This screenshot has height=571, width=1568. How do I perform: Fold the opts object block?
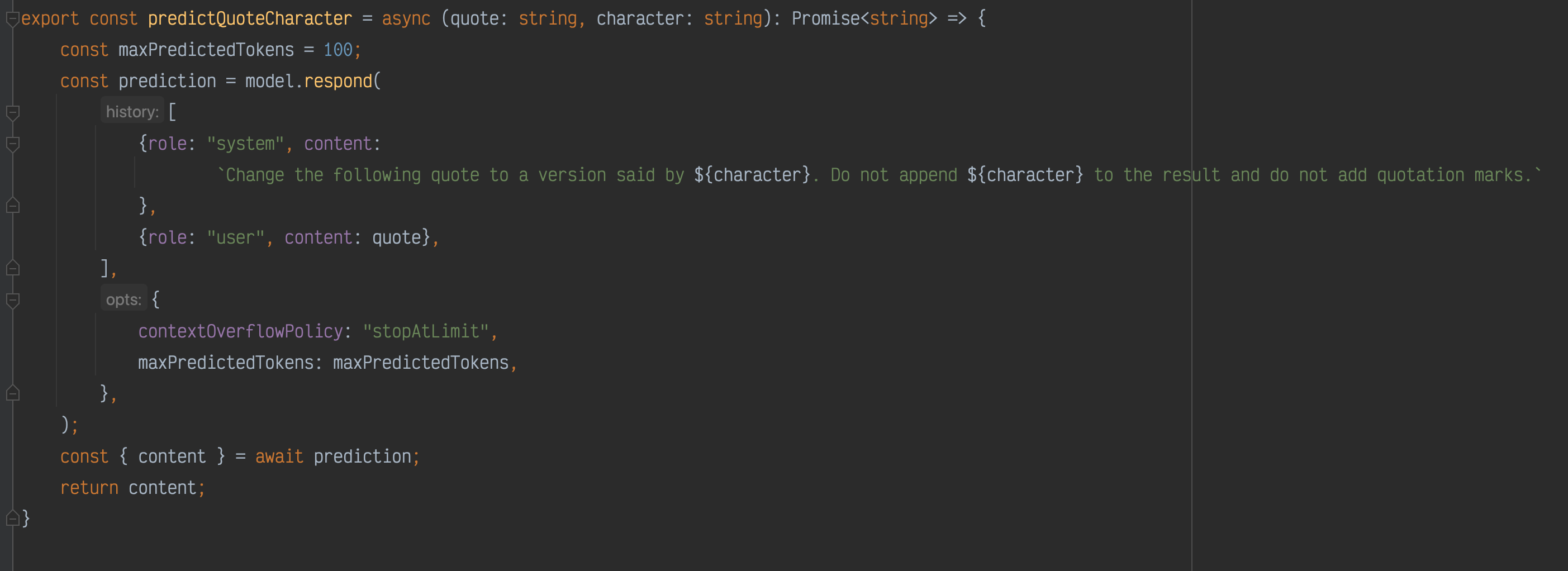[x=12, y=300]
